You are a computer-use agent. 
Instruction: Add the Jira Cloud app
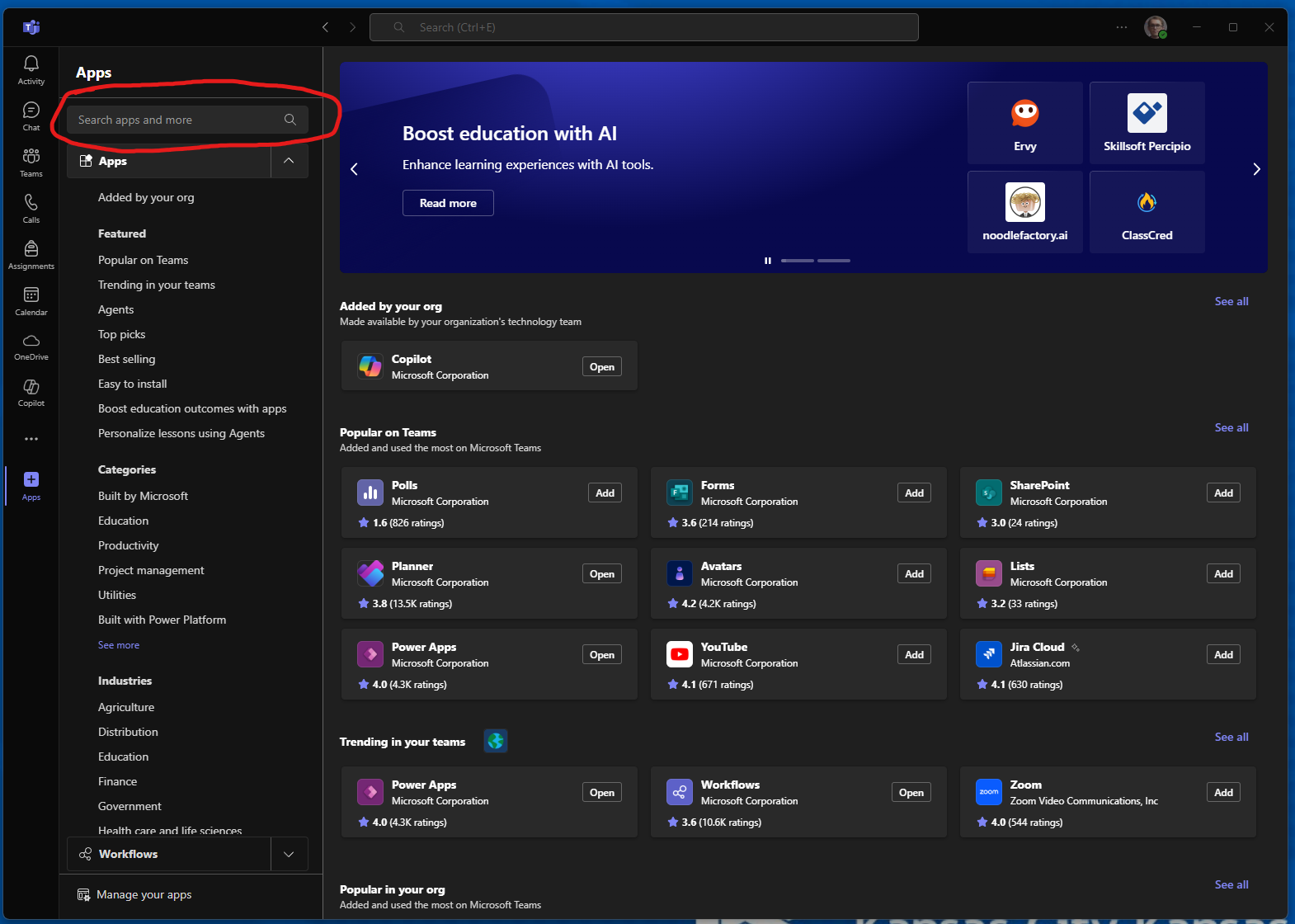tap(1224, 654)
